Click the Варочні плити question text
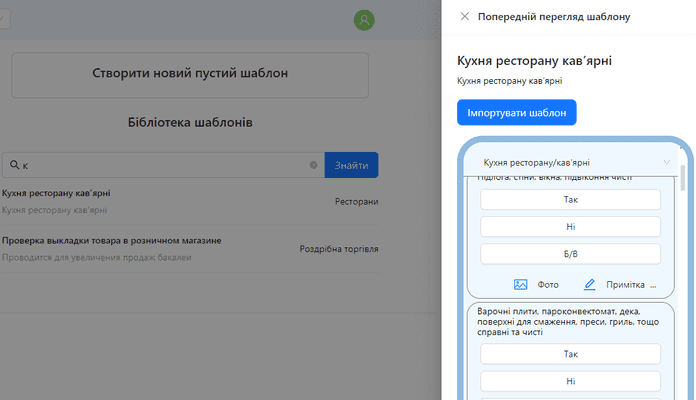 pos(568,321)
